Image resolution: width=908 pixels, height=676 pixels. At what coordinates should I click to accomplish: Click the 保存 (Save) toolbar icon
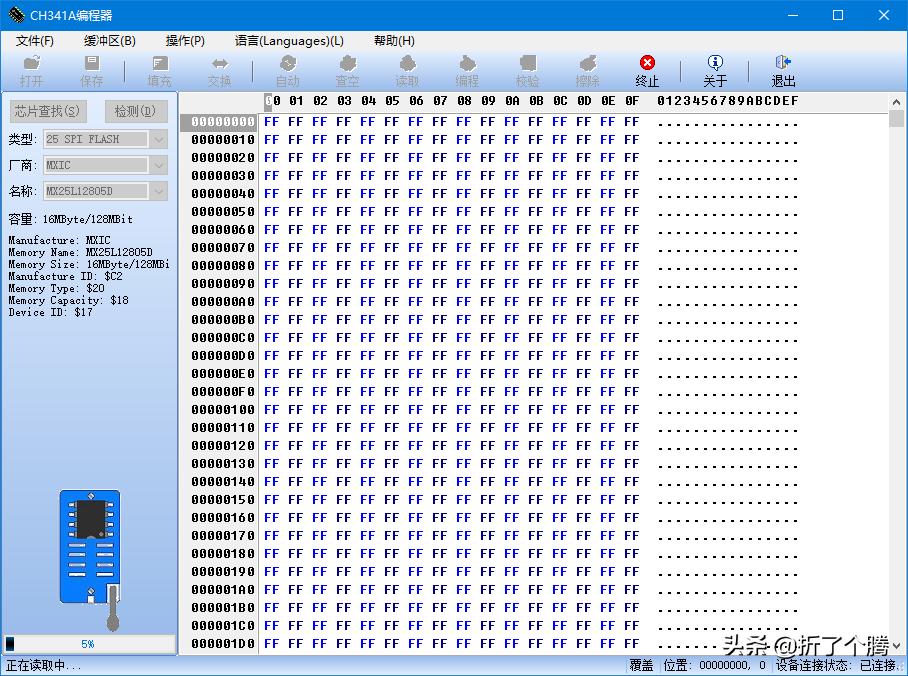pyautogui.click(x=91, y=71)
